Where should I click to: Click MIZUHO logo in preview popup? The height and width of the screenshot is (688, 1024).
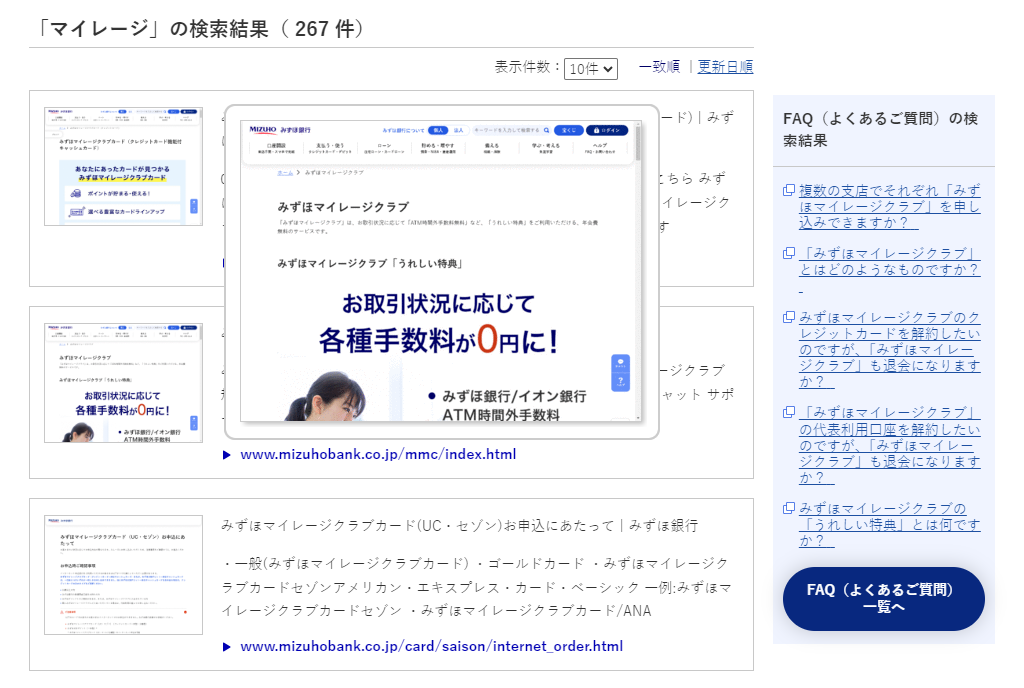tap(263, 130)
